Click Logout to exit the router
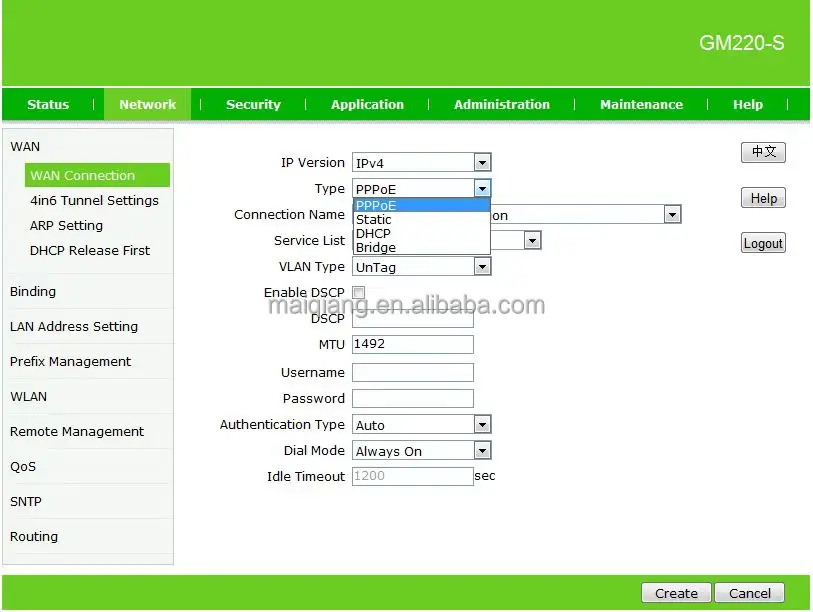813x612 pixels. point(763,242)
